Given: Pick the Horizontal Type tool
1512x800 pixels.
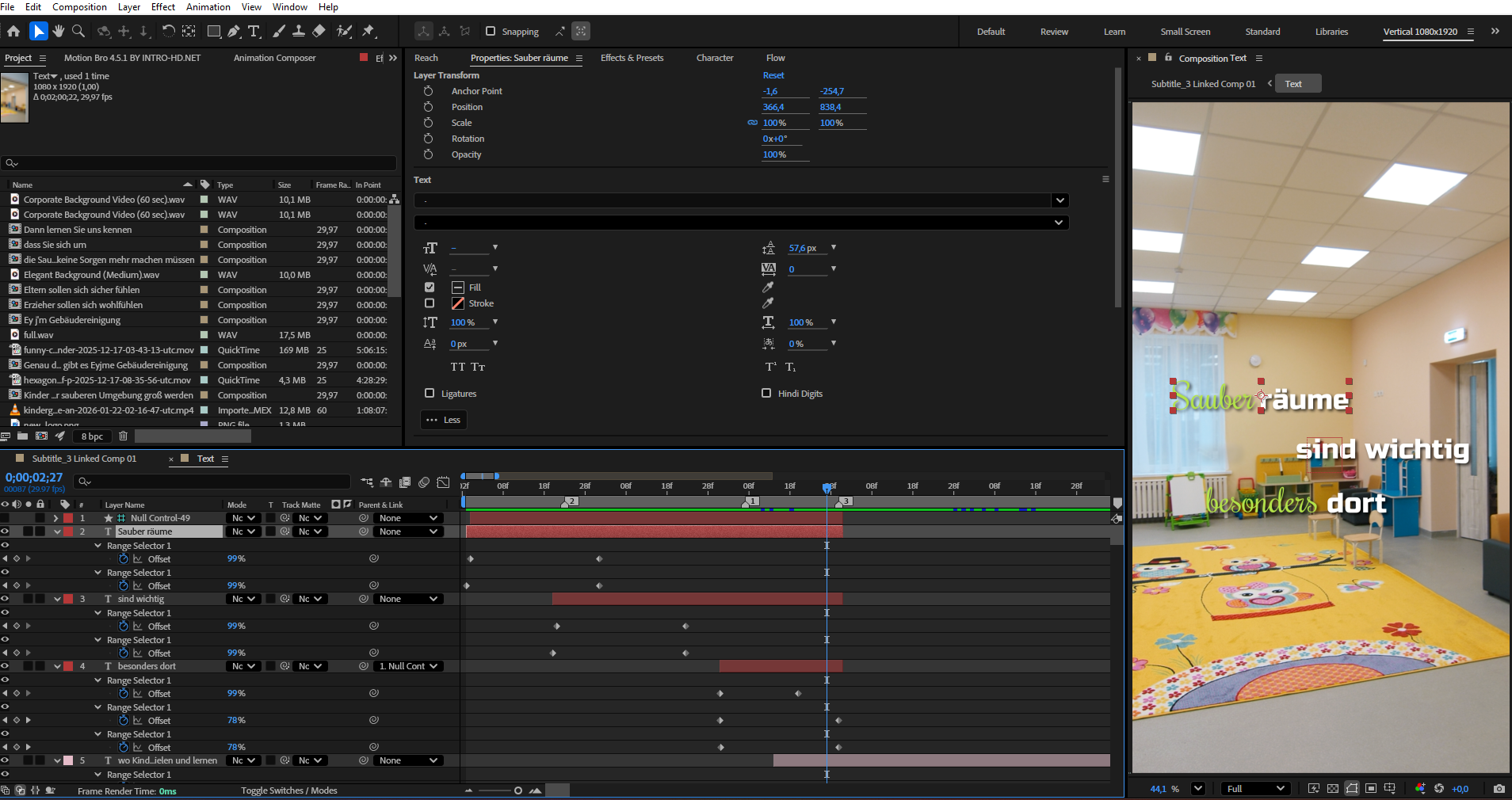Looking at the screenshot, I should (254, 31).
